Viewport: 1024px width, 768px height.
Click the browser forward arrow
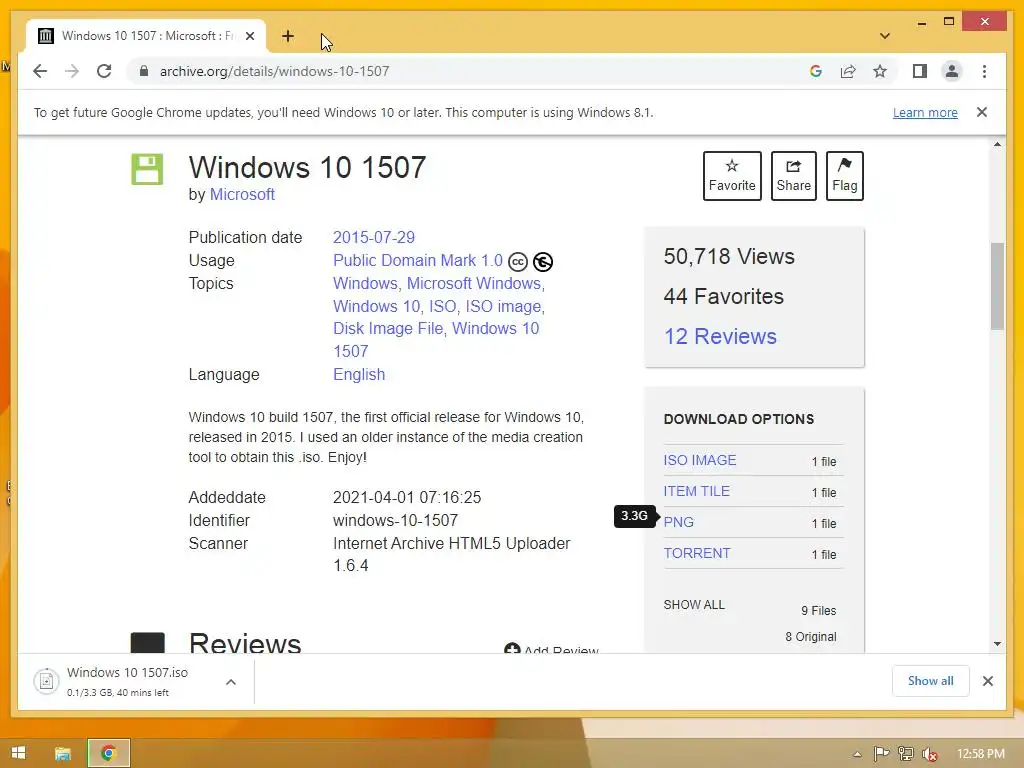(72, 71)
